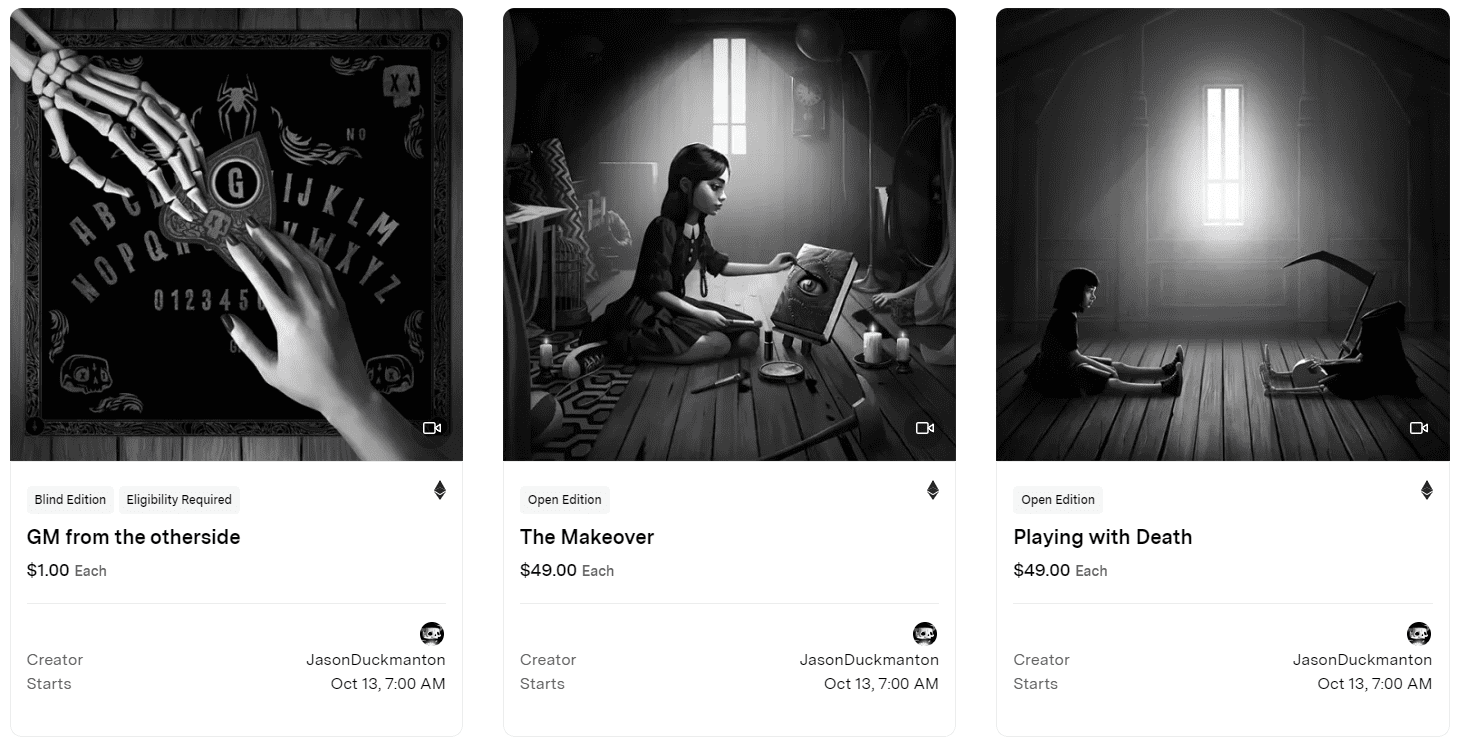Image resolution: width=1460 pixels, height=750 pixels.
Task: Open the GM from the otherside listing
Action: tap(133, 537)
